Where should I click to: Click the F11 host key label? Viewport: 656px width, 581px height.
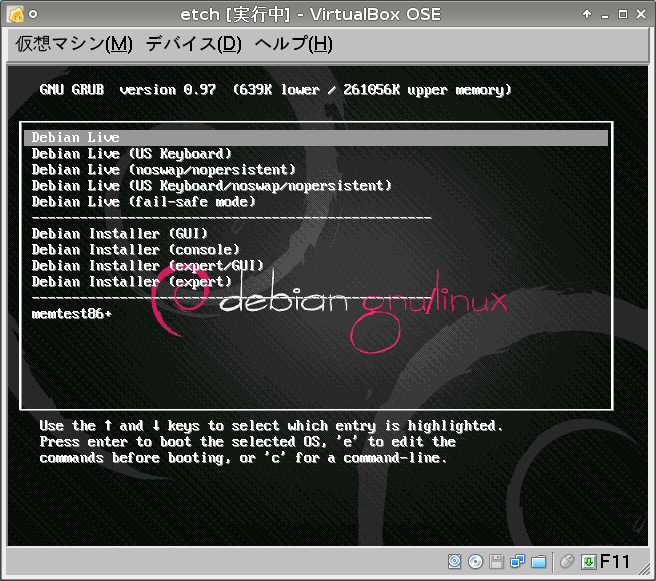[614, 561]
